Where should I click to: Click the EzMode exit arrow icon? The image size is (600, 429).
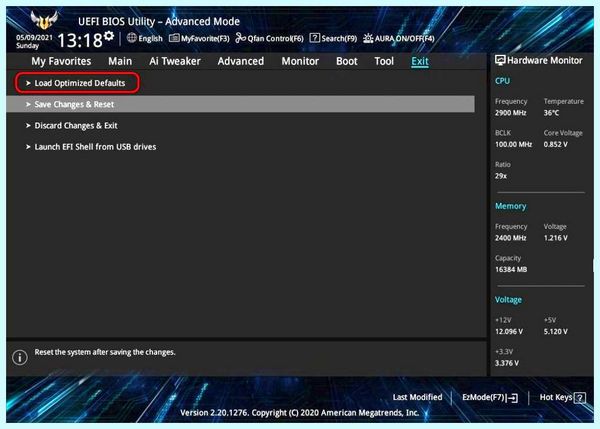[512, 398]
